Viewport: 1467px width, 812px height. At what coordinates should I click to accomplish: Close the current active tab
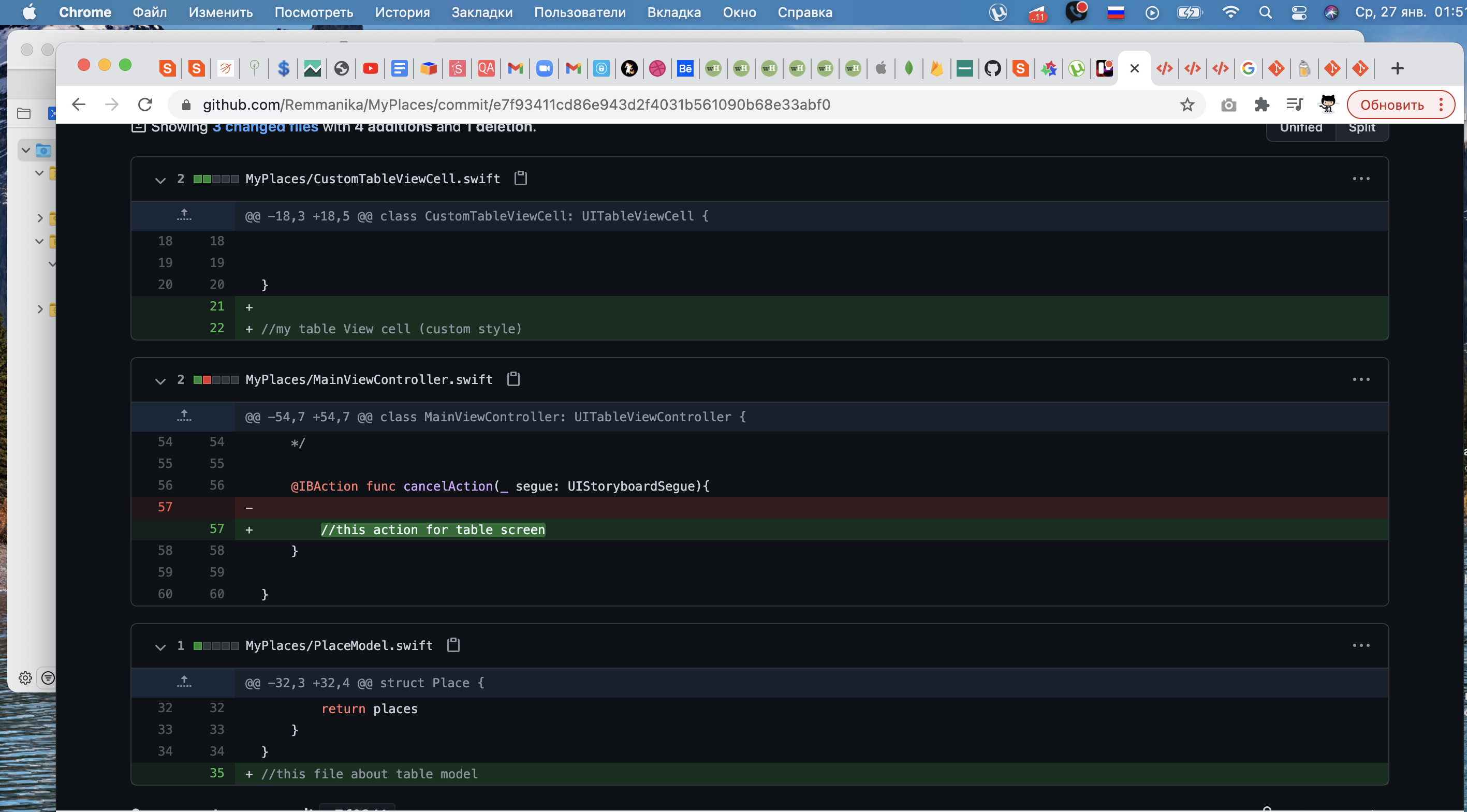click(x=1135, y=69)
